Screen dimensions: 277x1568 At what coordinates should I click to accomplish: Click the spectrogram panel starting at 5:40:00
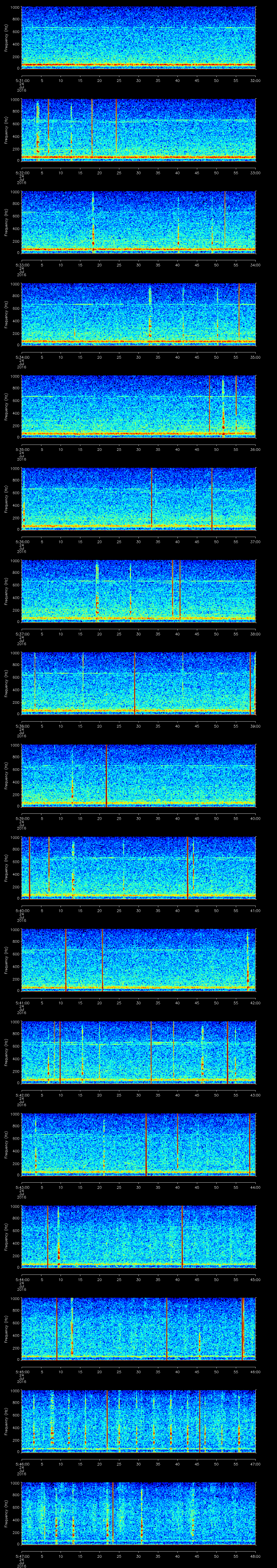coord(138,868)
